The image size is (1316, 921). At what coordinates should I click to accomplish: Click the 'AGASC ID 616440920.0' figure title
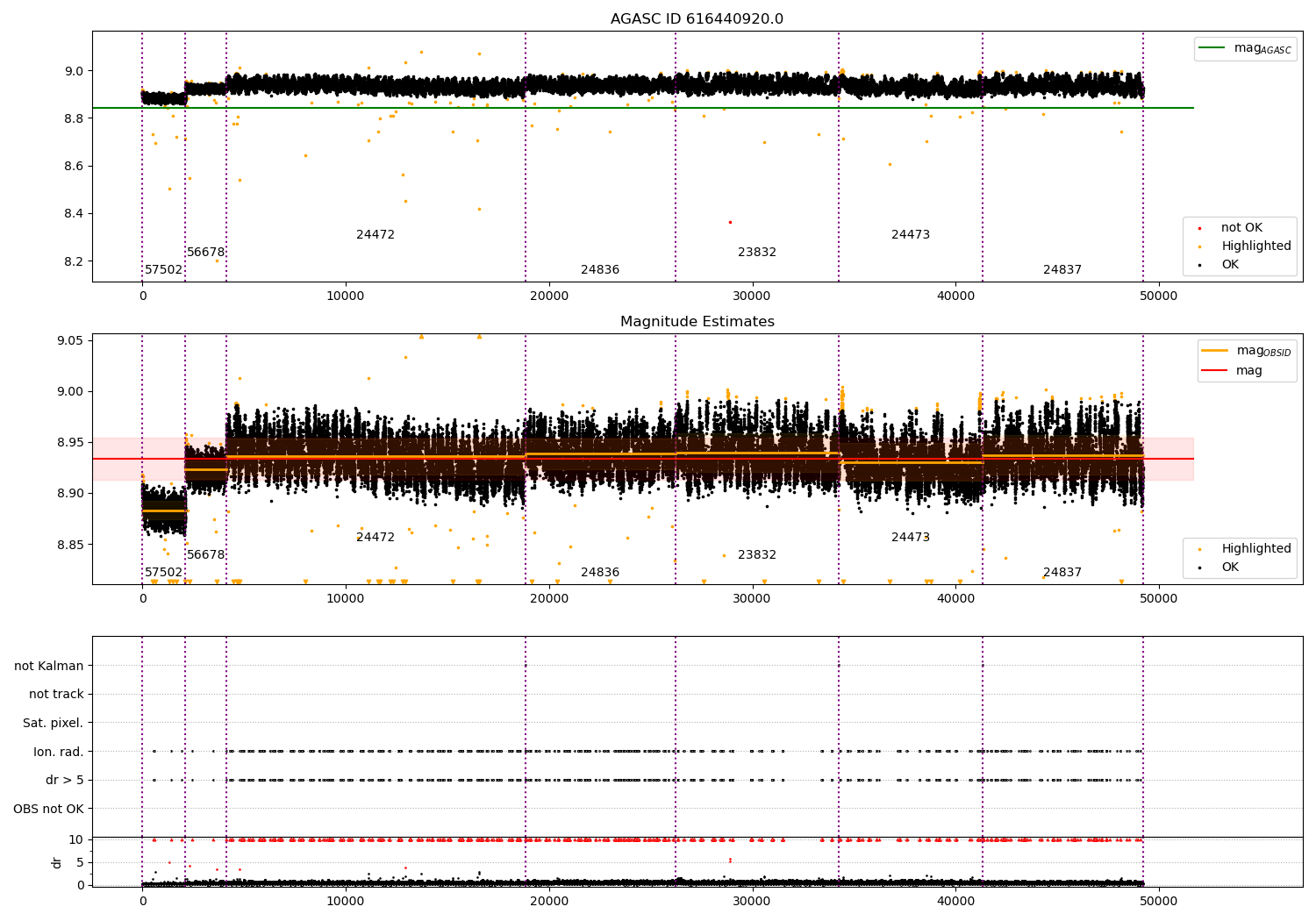point(697,19)
